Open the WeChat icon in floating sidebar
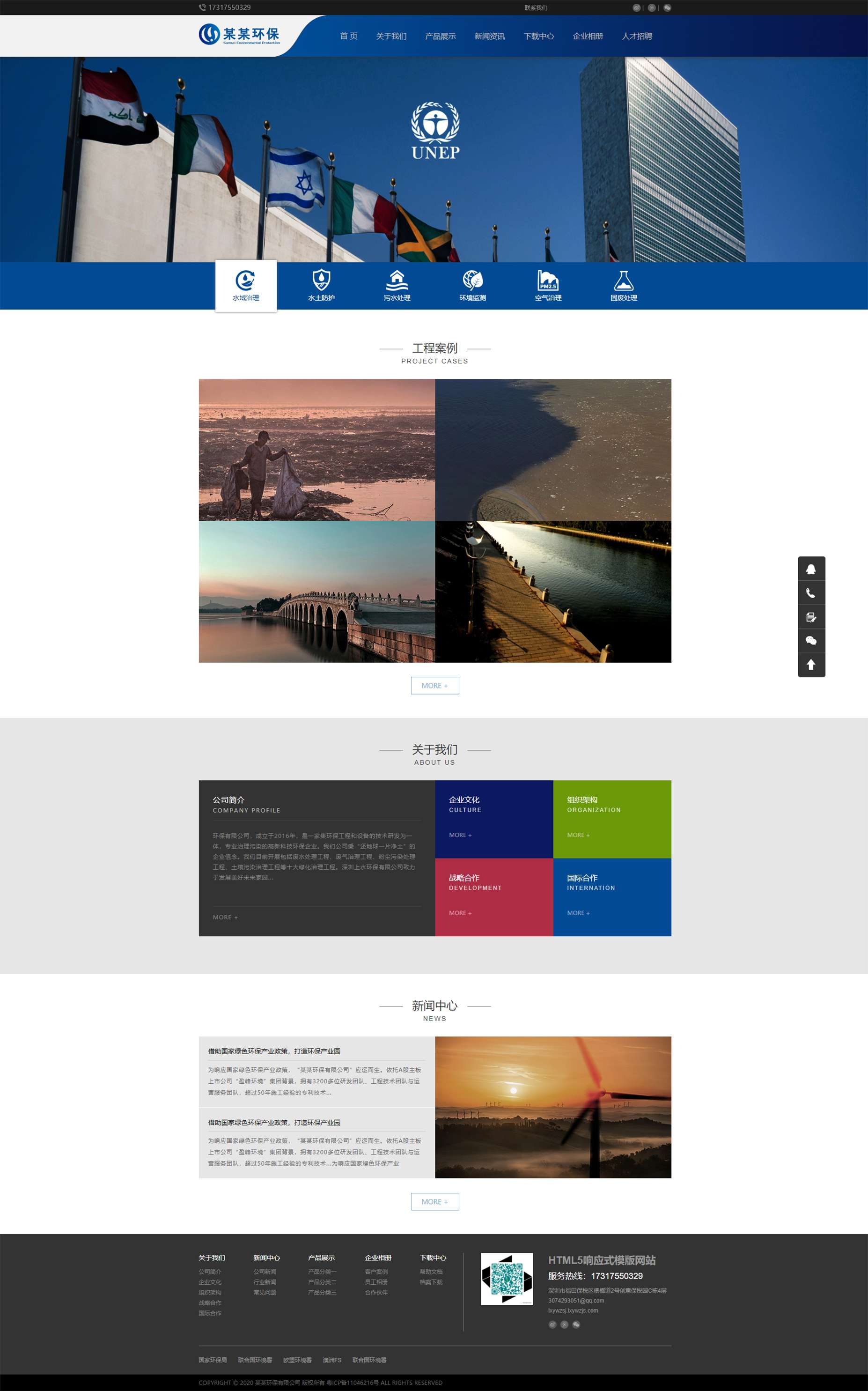Viewport: 868px width, 1391px height. [810, 640]
